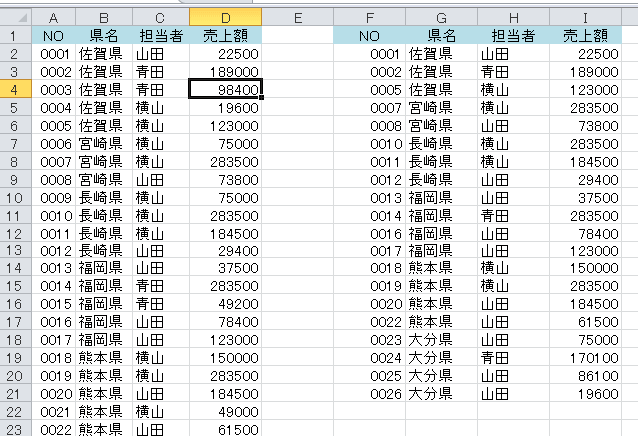
Task: Click 青田 cell in row 3 column C
Action: pyautogui.click(x=161, y=72)
